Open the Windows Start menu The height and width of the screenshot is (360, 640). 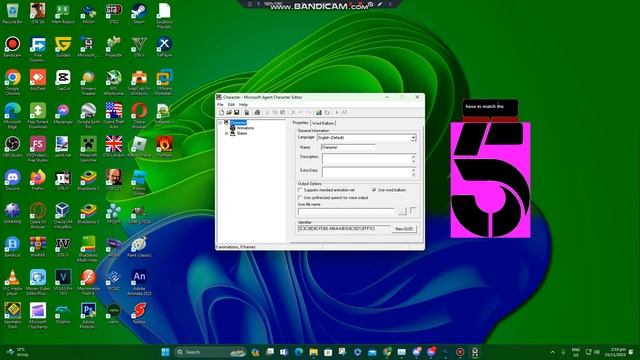click(165, 352)
